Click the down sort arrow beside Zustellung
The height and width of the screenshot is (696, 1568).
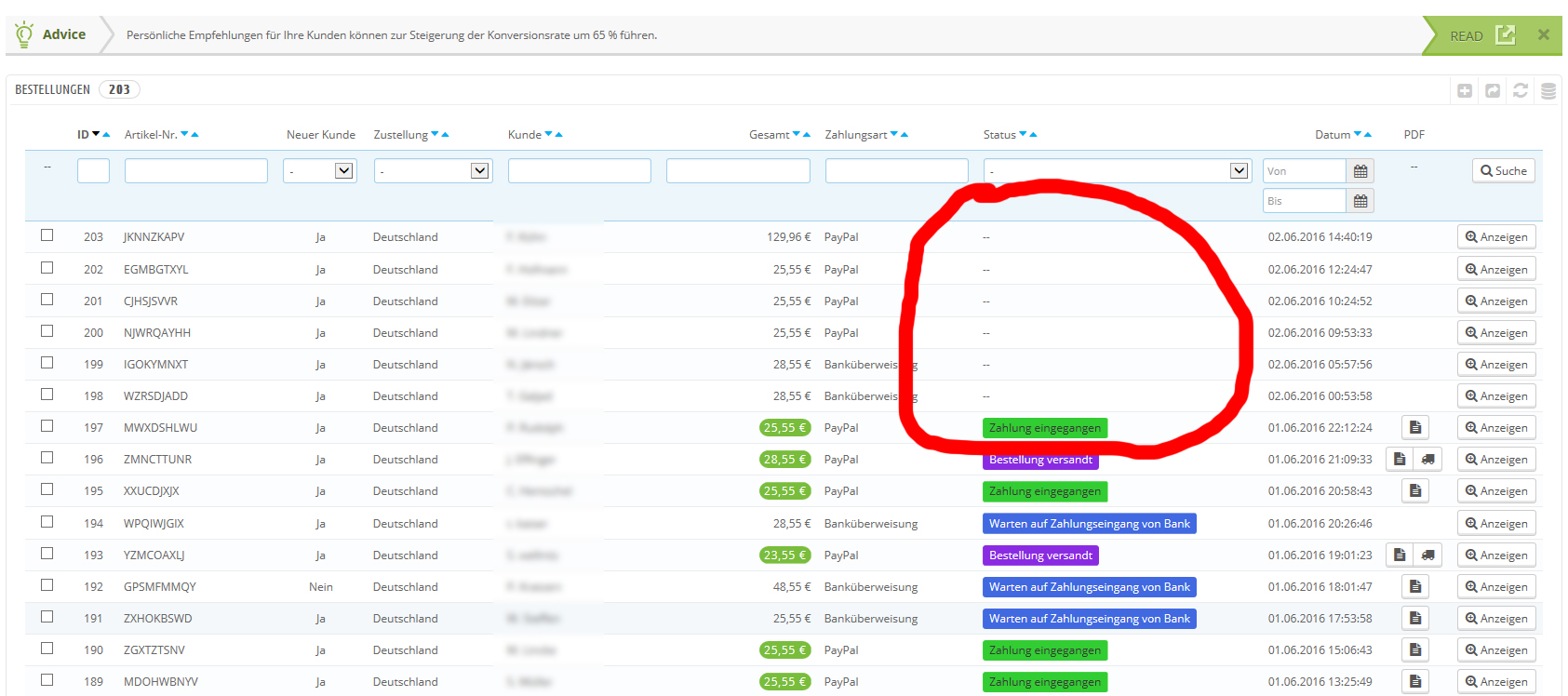pyautogui.click(x=436, y=134)
